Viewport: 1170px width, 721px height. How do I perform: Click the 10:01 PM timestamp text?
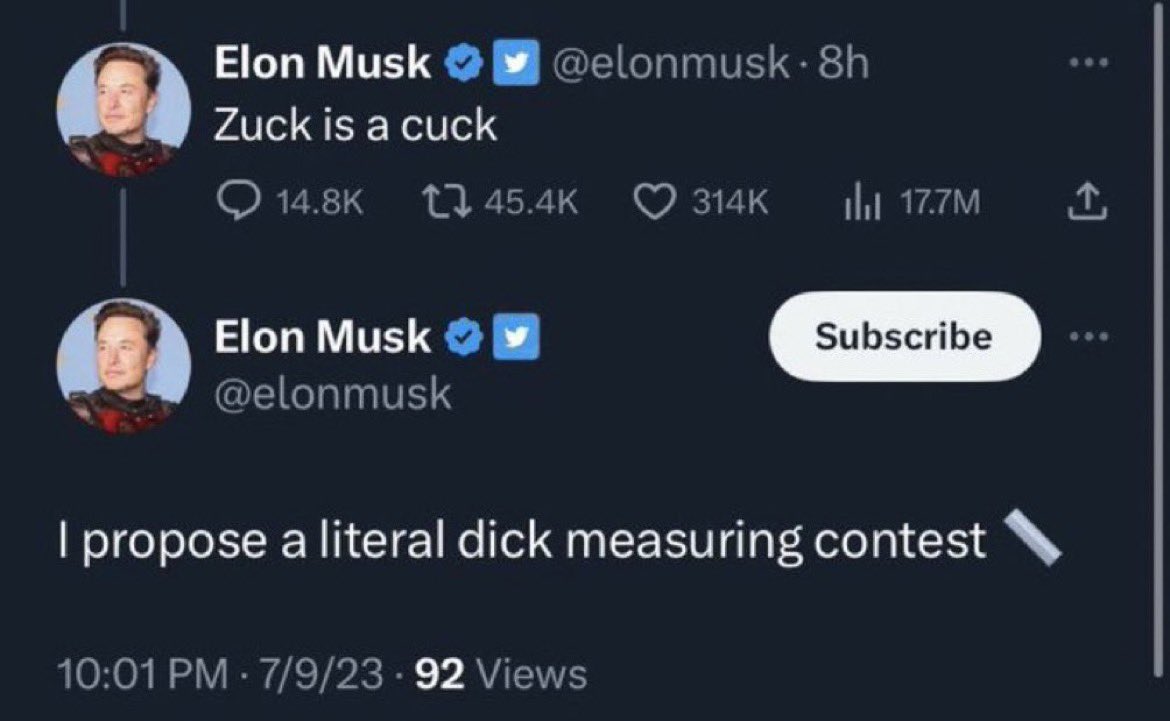pyautogui.click(x=137, y=674)
